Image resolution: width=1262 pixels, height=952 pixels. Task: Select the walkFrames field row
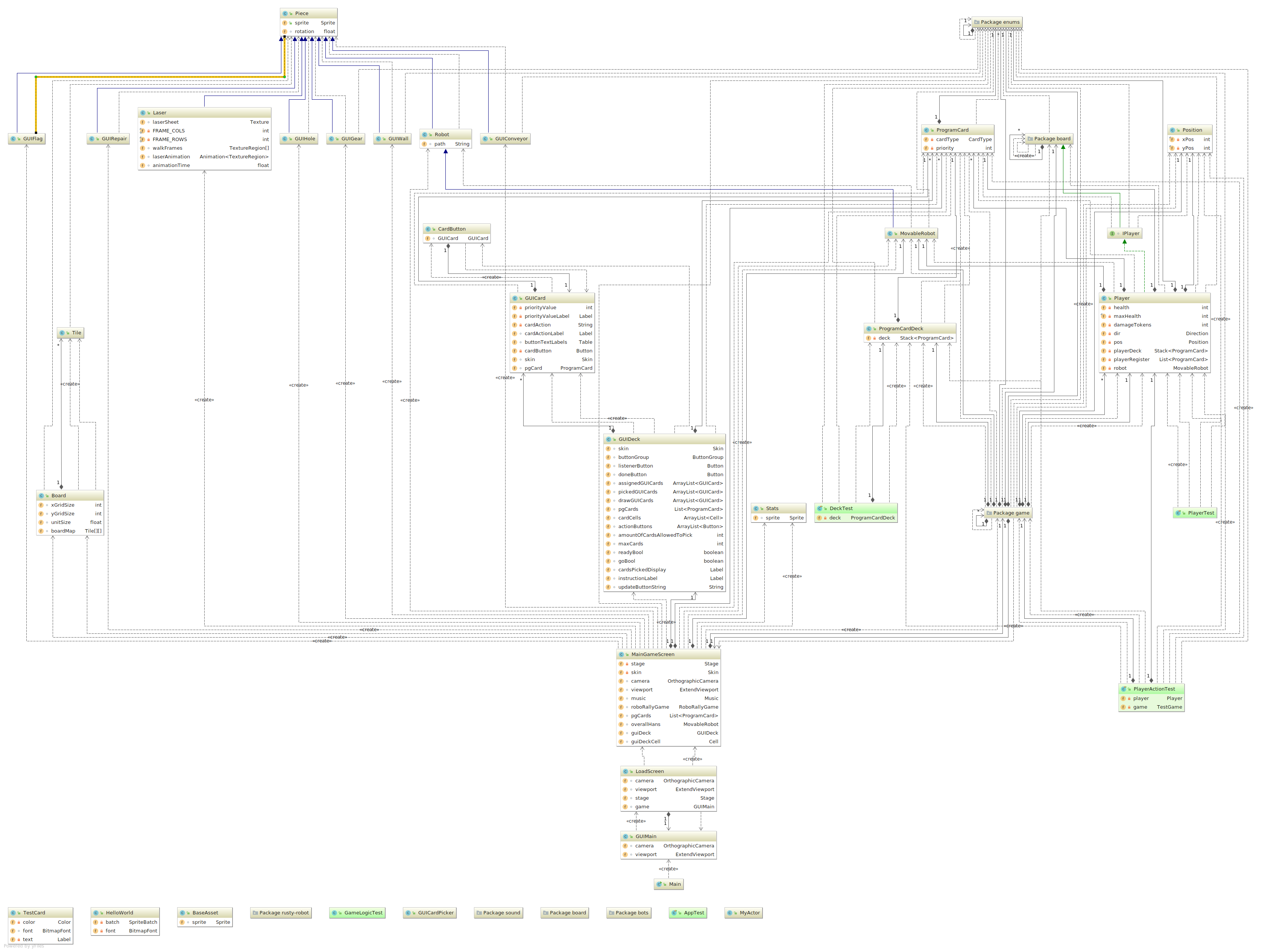click(x=204, y=148)
